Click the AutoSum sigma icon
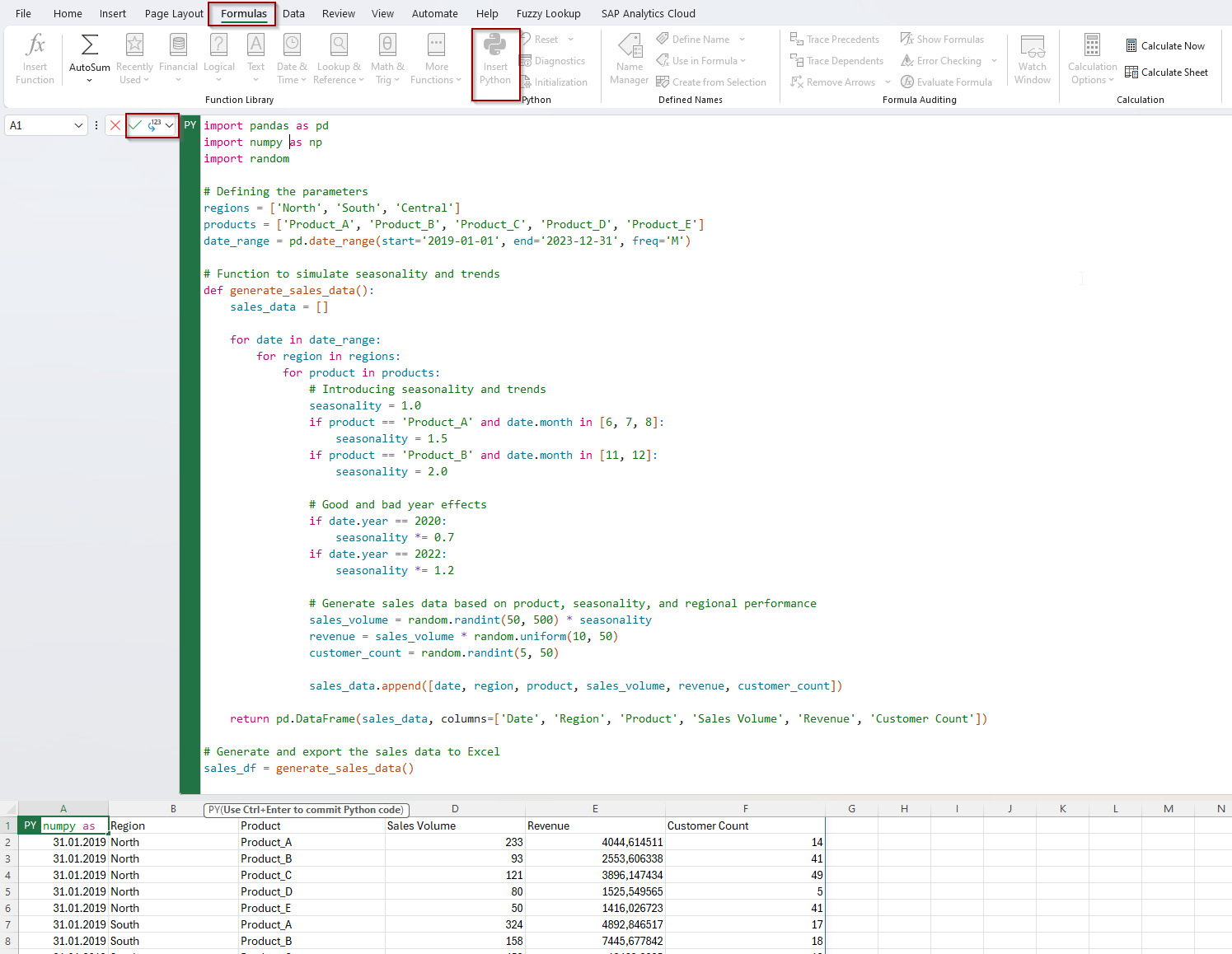Image resolution: width=1232 pixels, height=954 pixels. coord(90,45)
